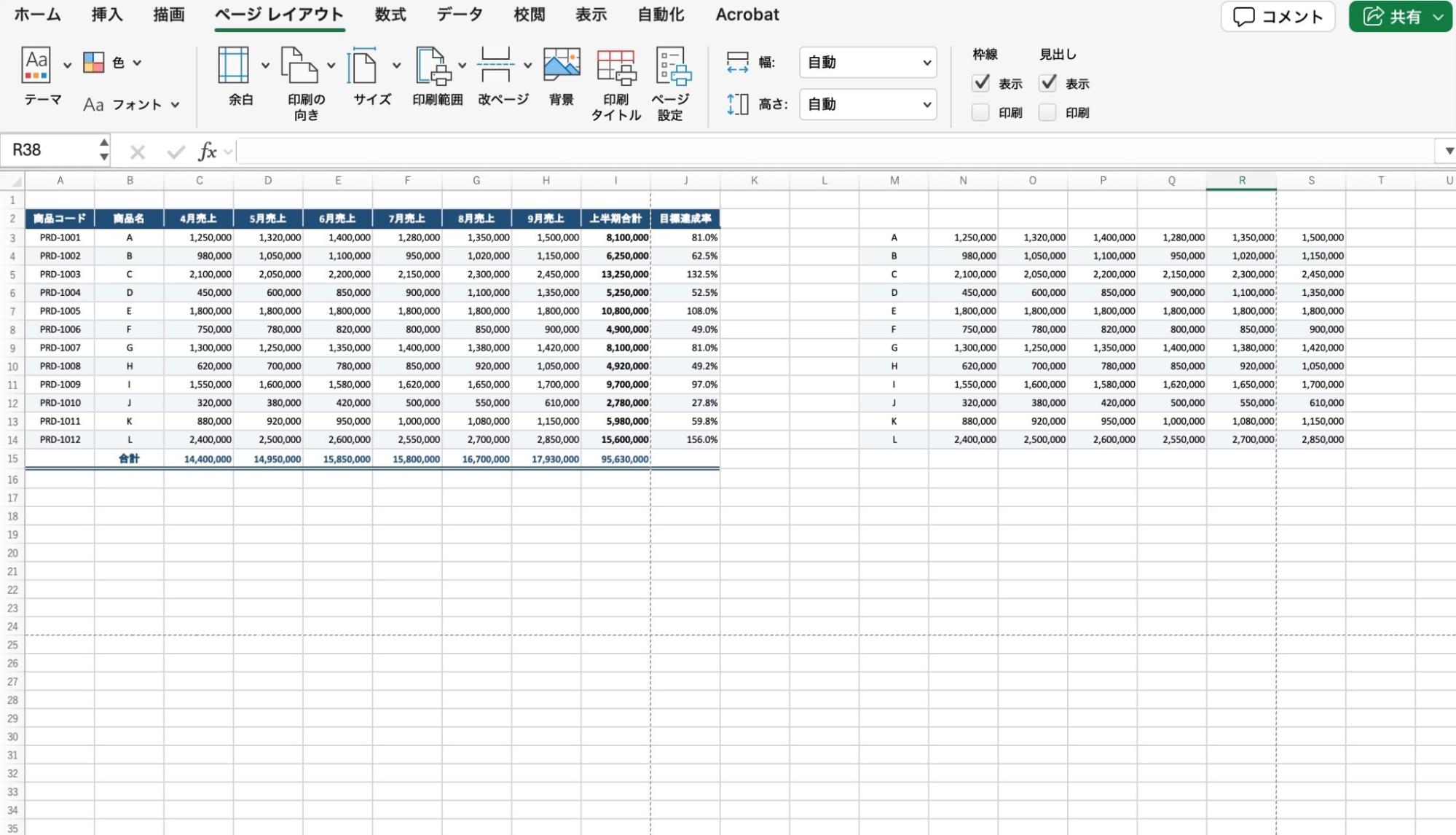Expand the 印刷範囲 dropdown arrow

(462, 65)
